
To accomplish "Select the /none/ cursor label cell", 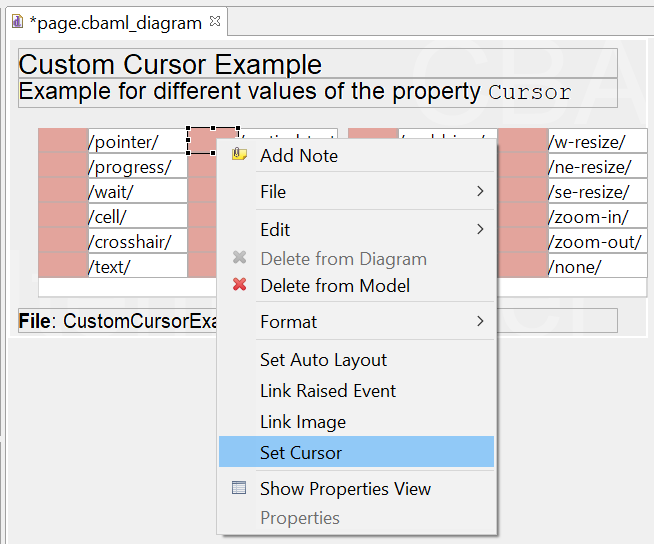I will [x=596, y=267].
